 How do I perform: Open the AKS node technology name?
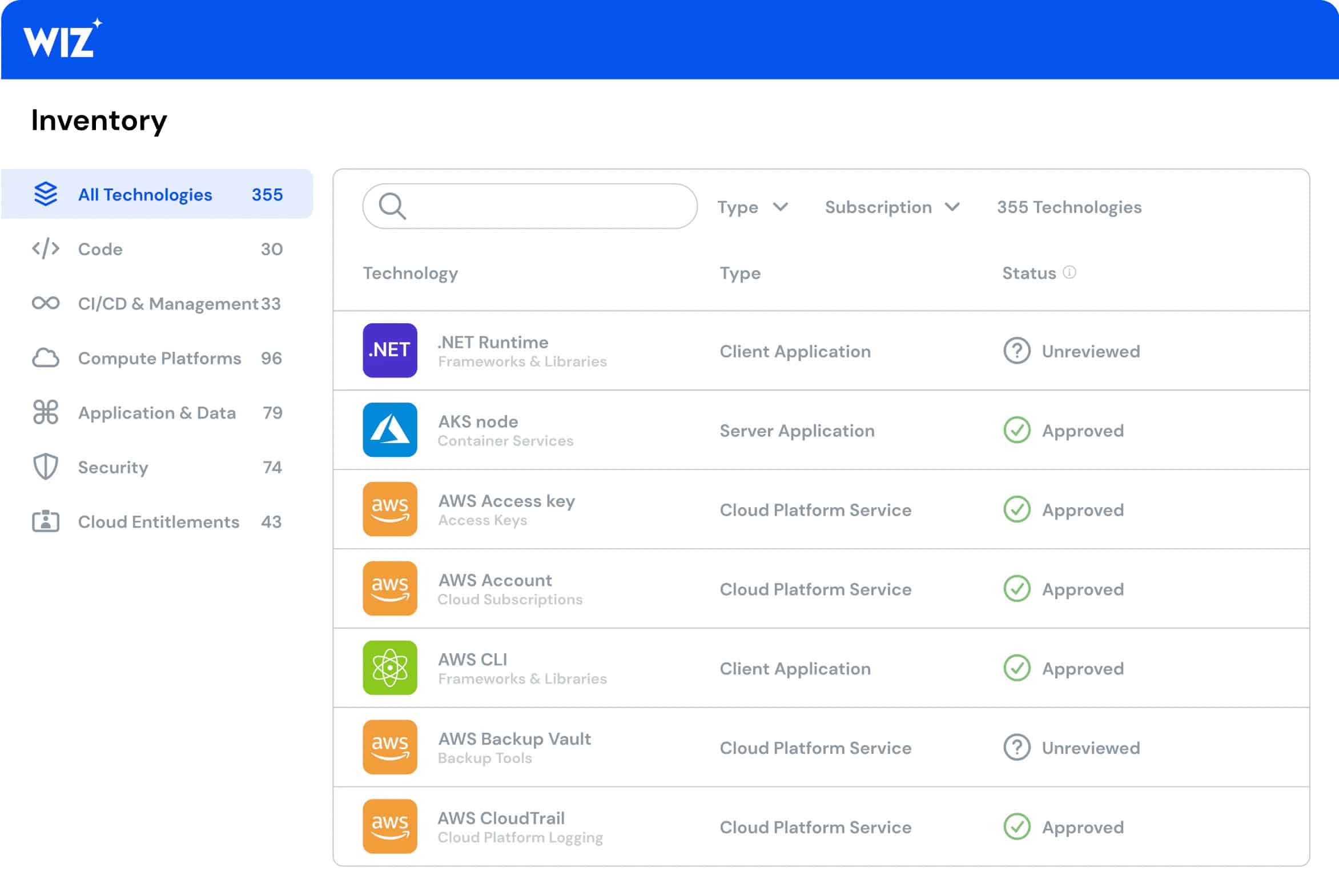478,421
